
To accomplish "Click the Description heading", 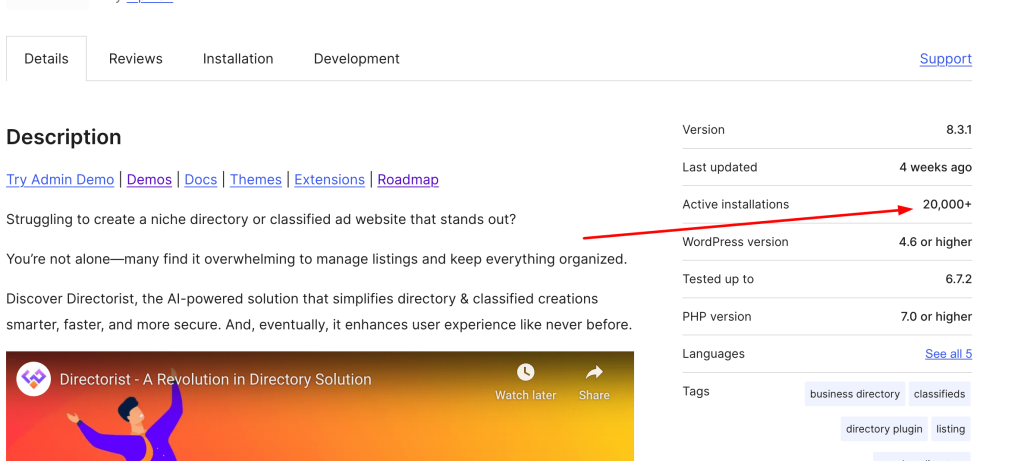I will (64, 137).
